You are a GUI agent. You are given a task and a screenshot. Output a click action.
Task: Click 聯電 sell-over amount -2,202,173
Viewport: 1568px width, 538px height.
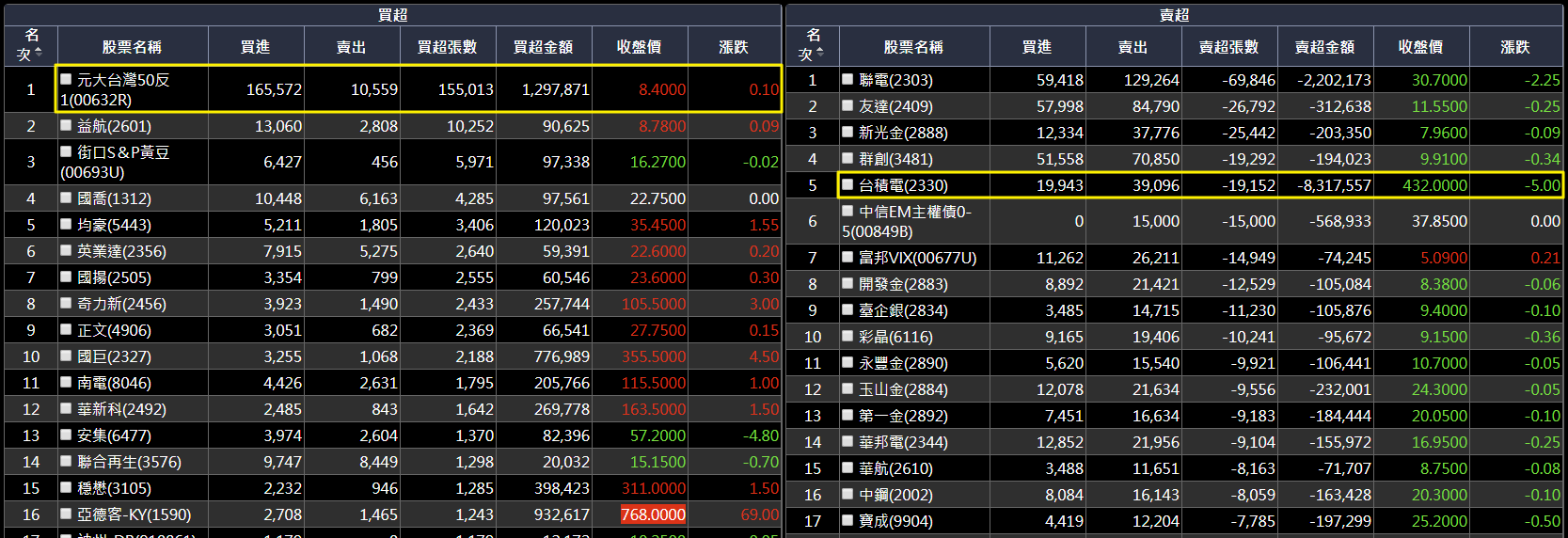click(1334, 80)
